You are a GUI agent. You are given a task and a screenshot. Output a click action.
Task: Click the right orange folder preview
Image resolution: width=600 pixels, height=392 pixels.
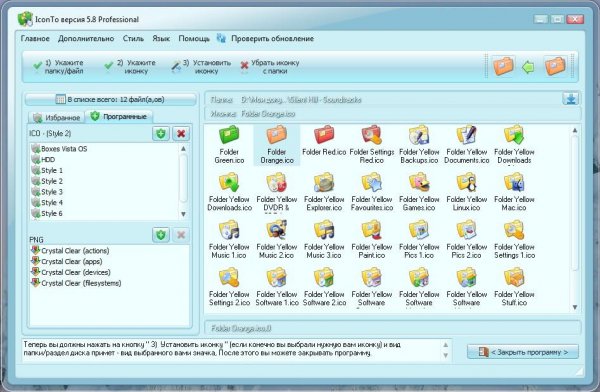tap(555, 67)
